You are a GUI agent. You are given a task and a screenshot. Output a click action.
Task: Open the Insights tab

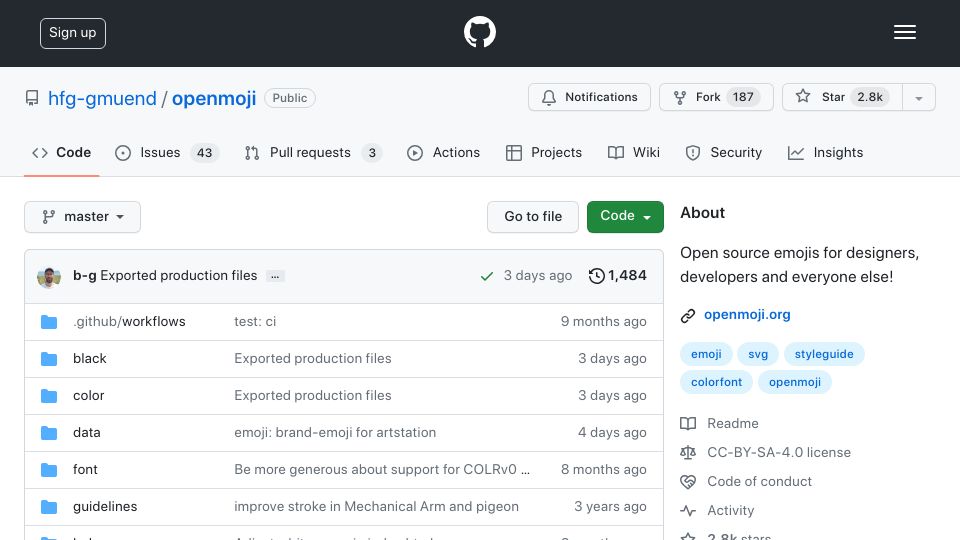point(825,152)
